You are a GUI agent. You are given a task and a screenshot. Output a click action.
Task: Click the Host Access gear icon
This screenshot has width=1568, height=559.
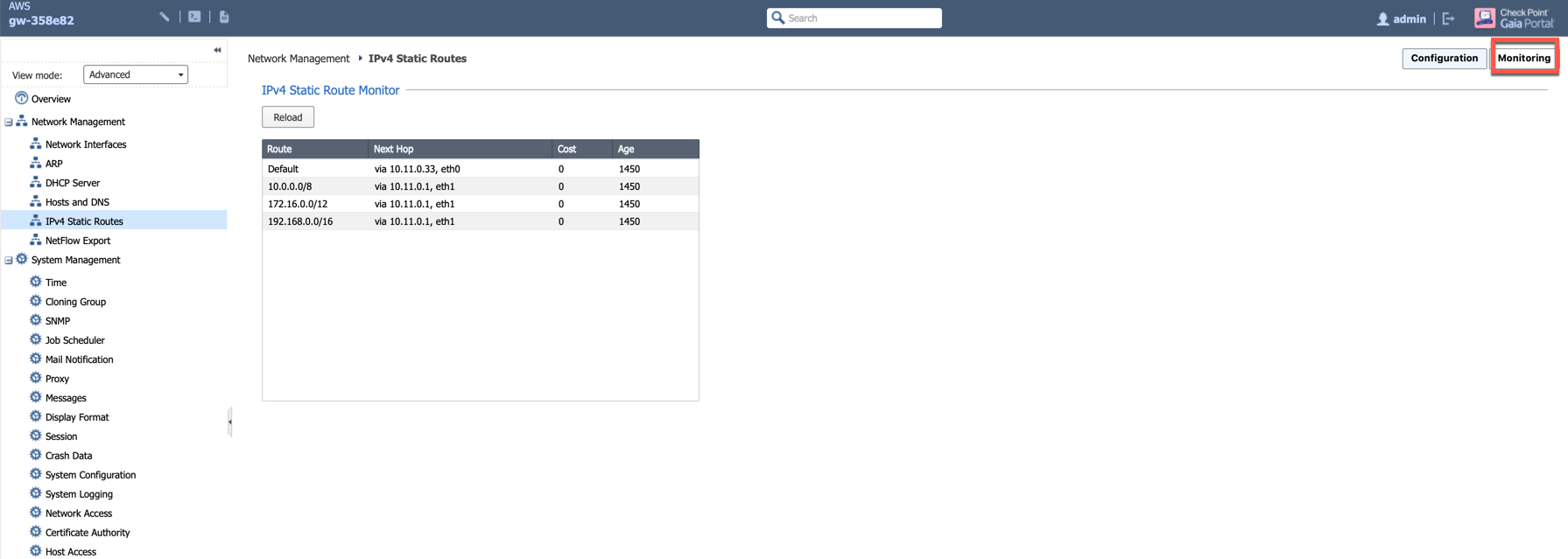tap(36, 551)
